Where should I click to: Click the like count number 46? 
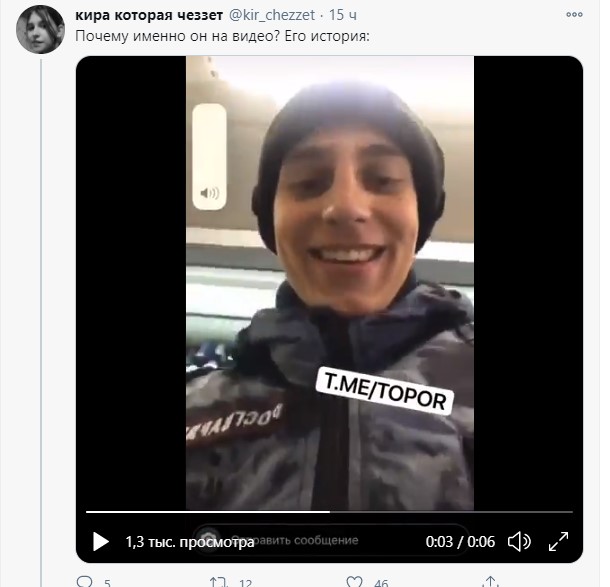pyautogui.click(x=380, y=582)
